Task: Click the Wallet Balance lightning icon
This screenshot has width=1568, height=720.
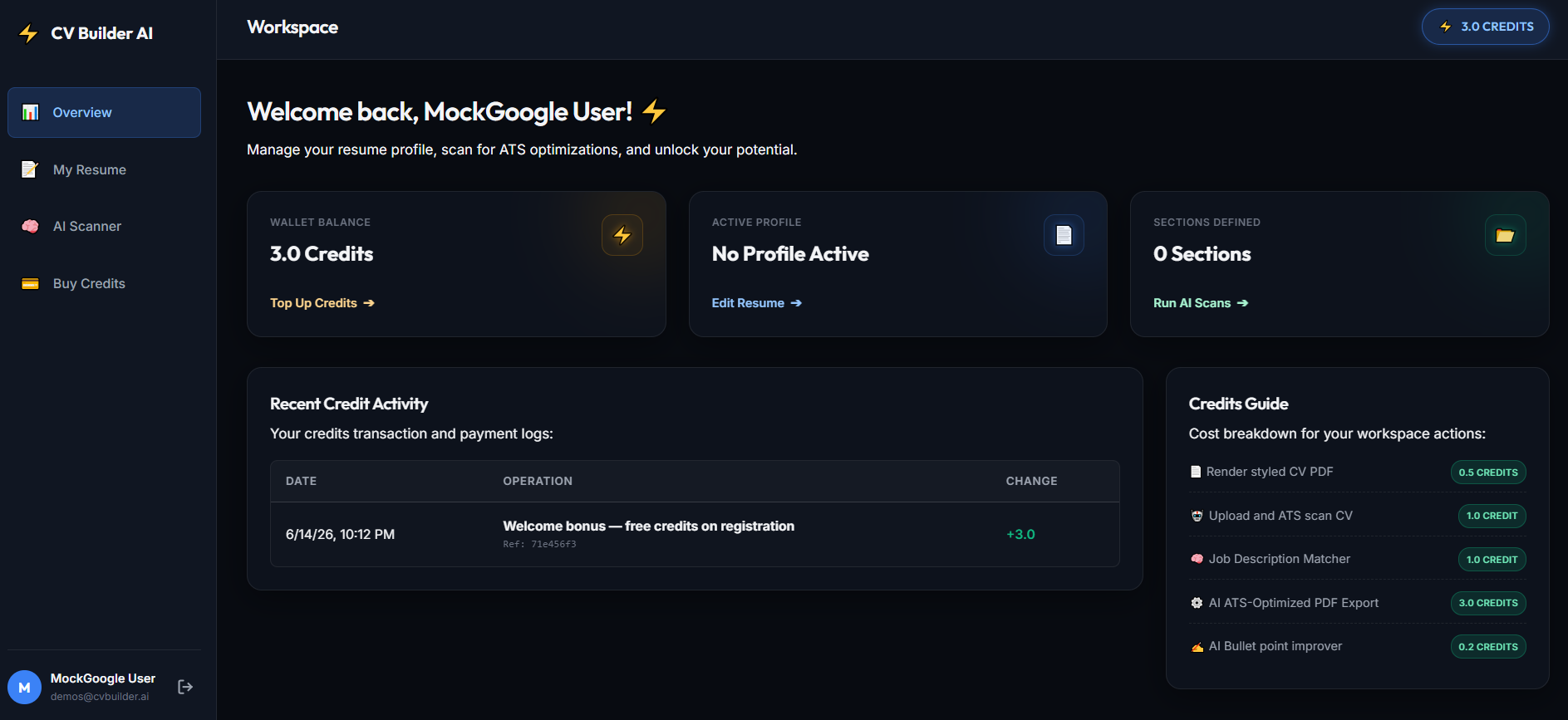Action: coord(622,235)
